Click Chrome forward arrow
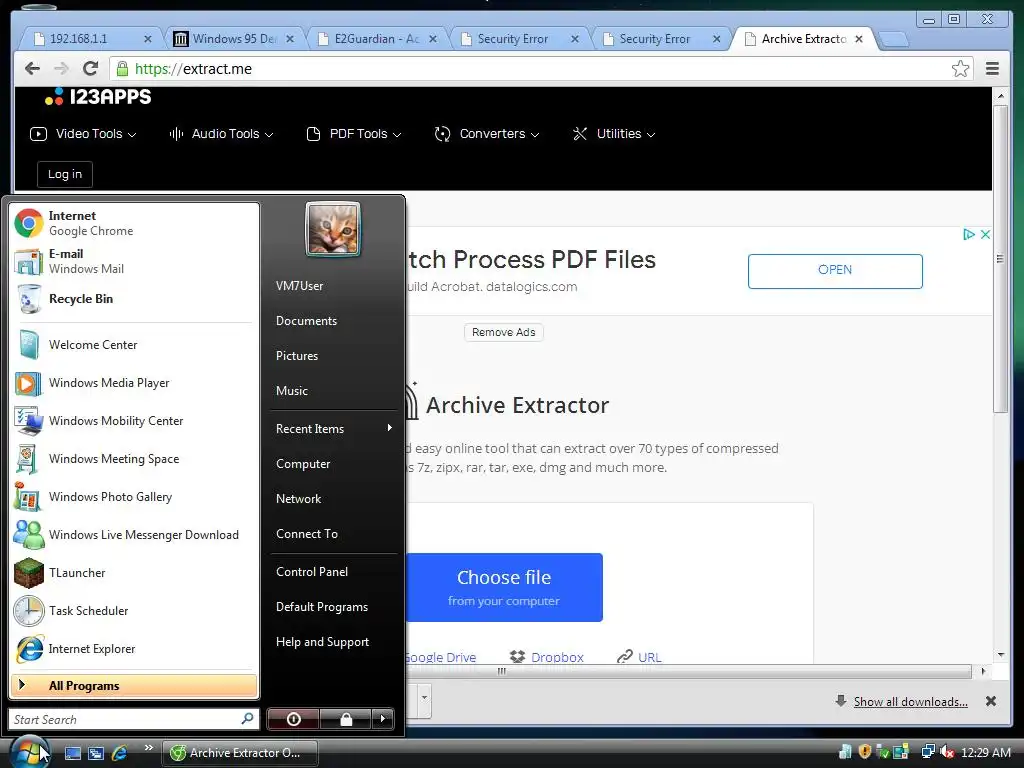Viewport: 1024px width, 768px height. pos(61,69)
